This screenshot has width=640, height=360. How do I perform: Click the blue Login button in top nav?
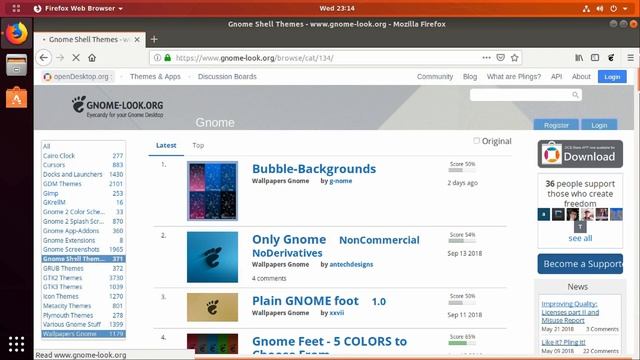pos(612,77)
